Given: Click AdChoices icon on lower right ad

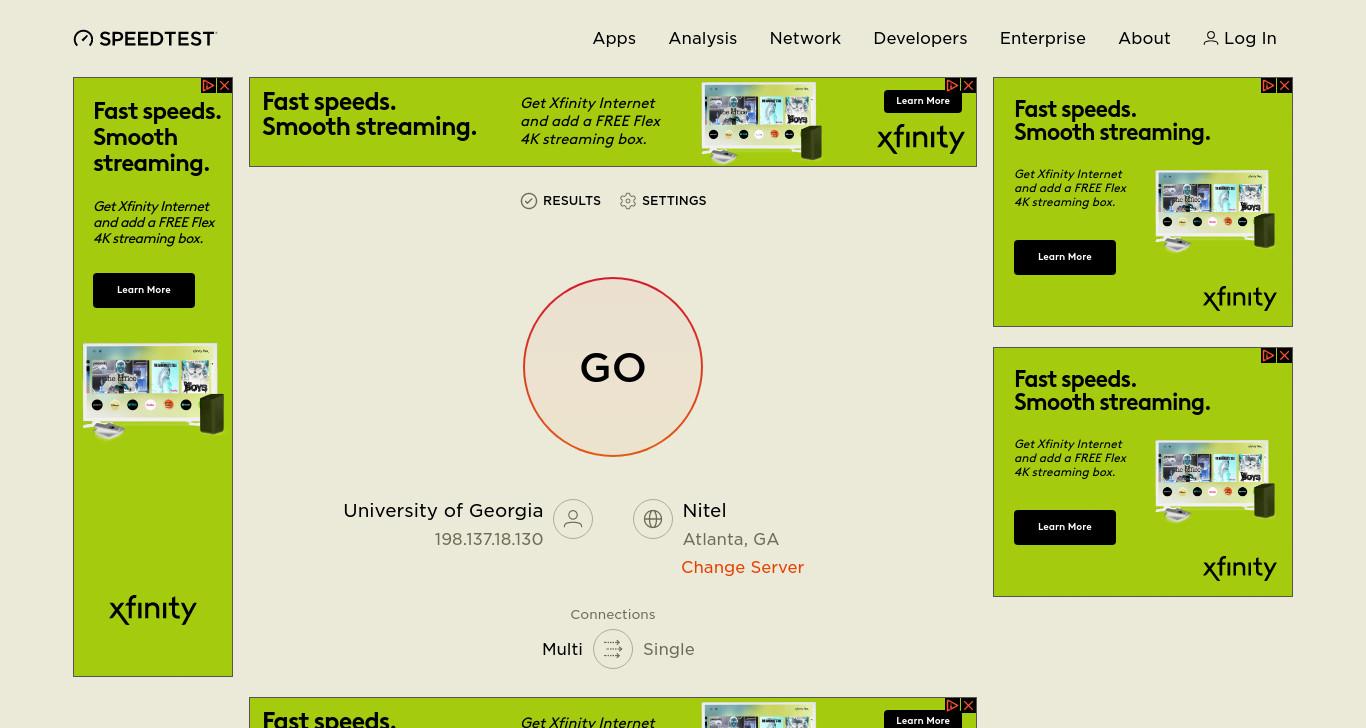Looking at the screenshot, I should (1269, 356).
